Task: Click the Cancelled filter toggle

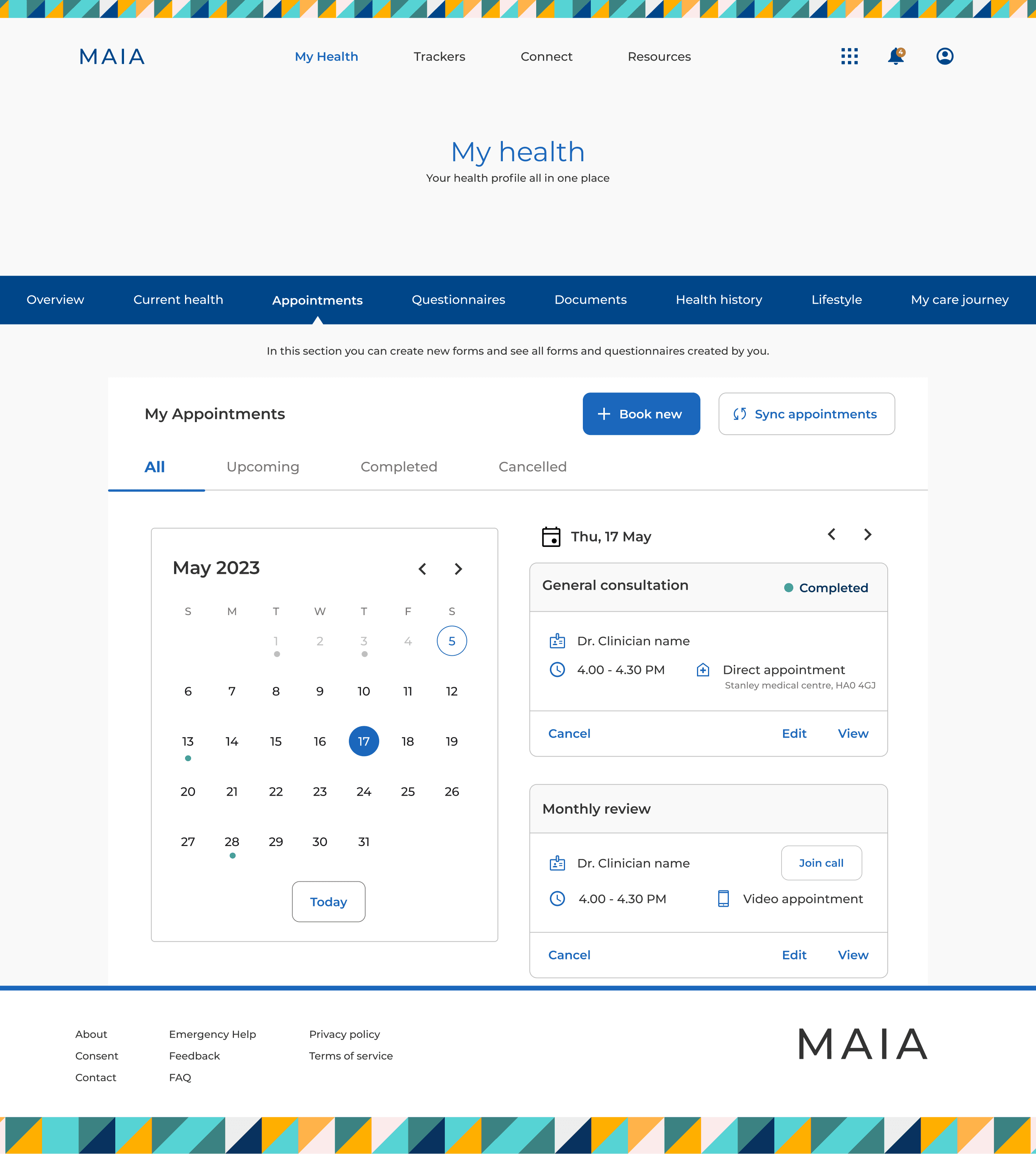Action: tap(533, 466)
